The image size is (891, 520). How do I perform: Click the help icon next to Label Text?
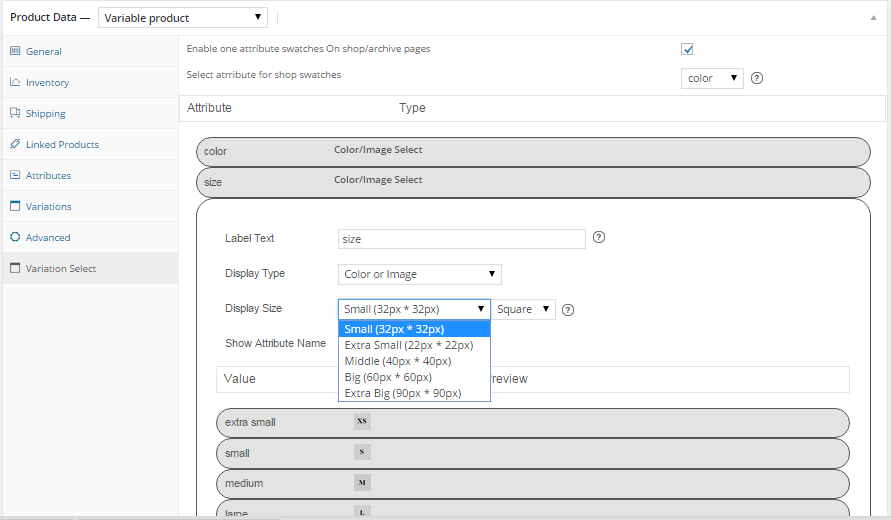[599, 238]
